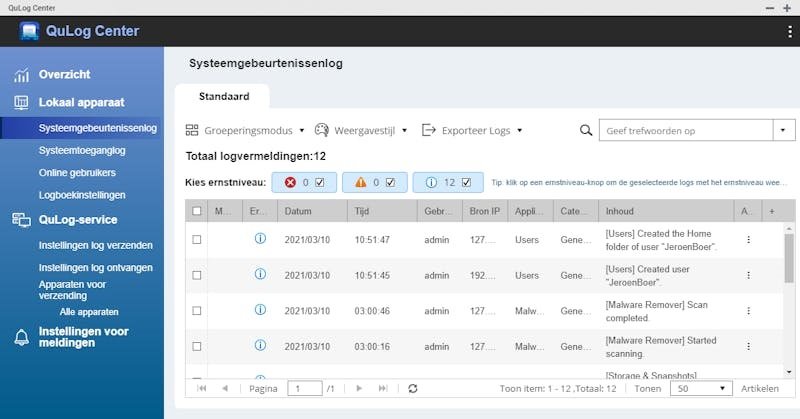This screenshot has width=800, height=419.
Task: Open actions menu for Scan completed row
Action: coord(748,311)
